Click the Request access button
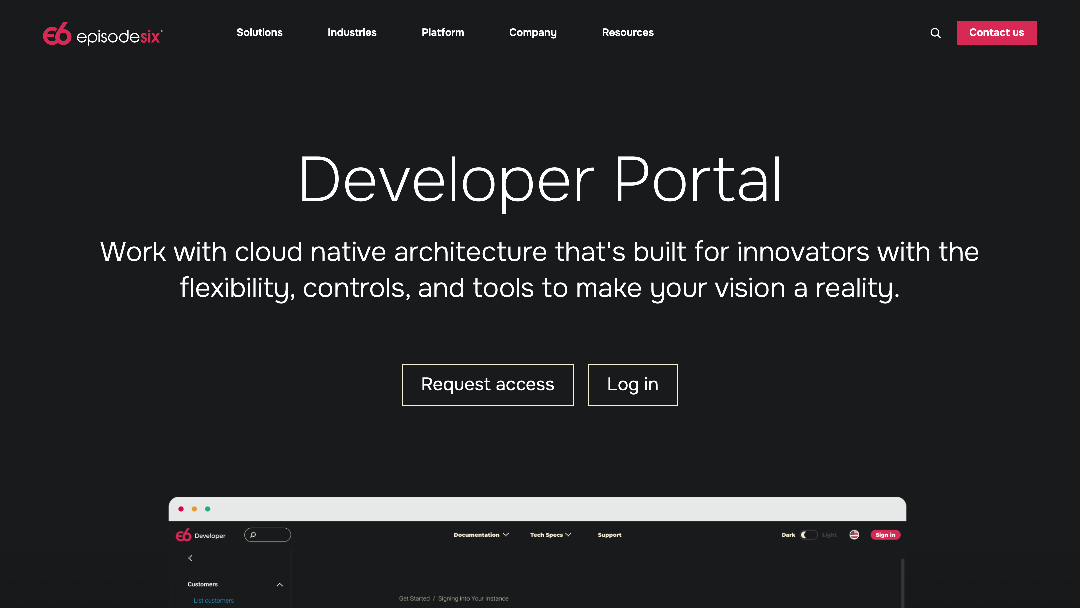Screen dimensions: 1080x608 tap(488, 384)
